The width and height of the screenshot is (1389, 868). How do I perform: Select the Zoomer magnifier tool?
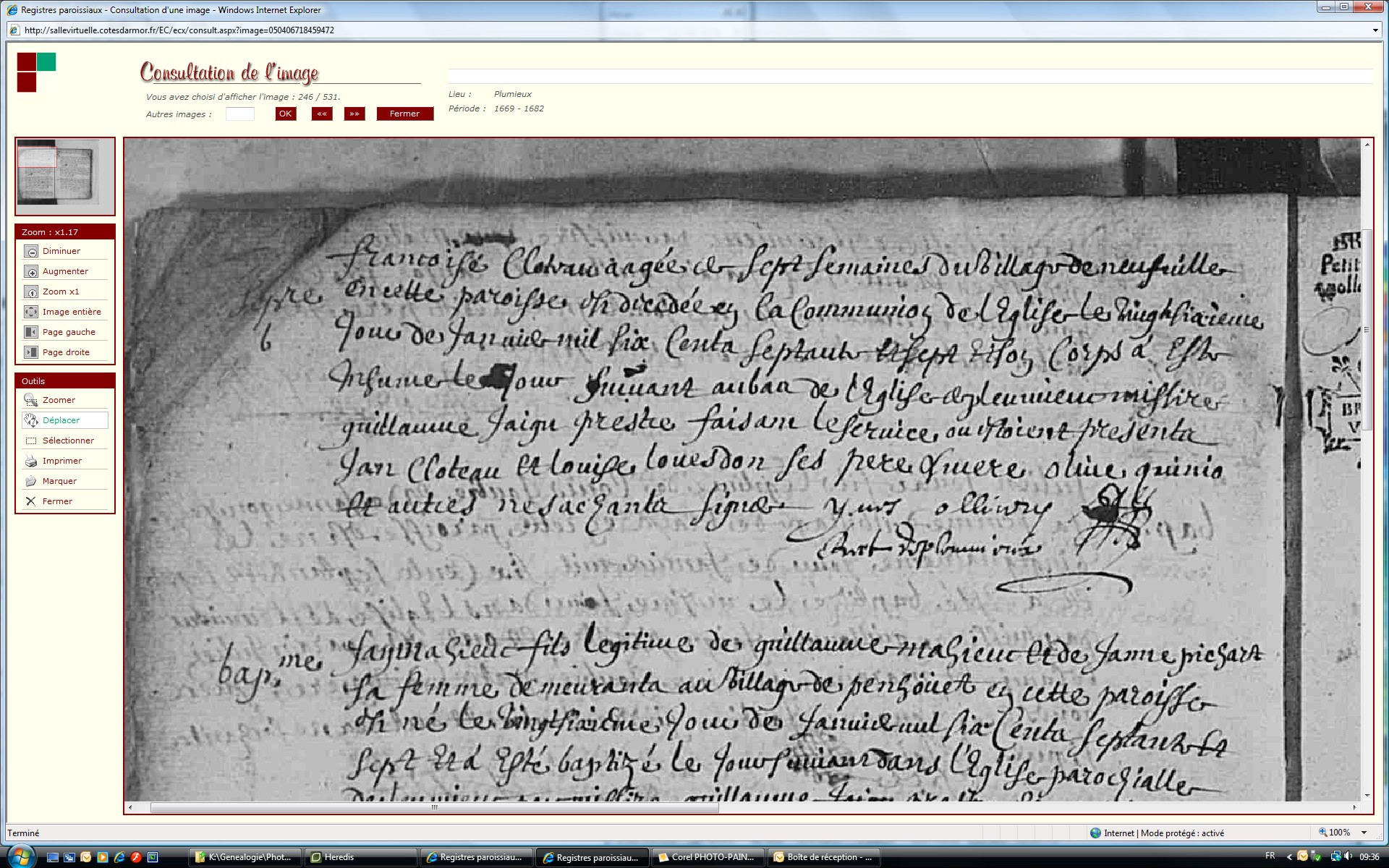[31, 400]
